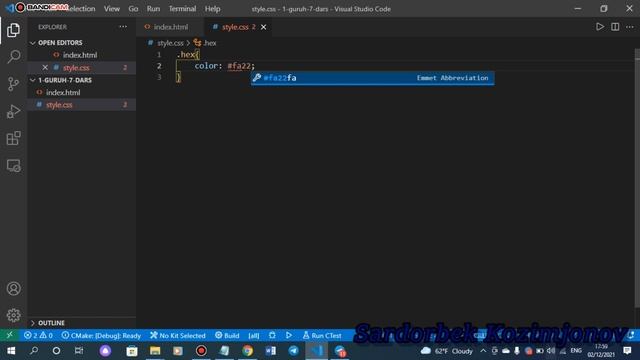Open the weather widget 62°F Cloudy

coord(447,351)
